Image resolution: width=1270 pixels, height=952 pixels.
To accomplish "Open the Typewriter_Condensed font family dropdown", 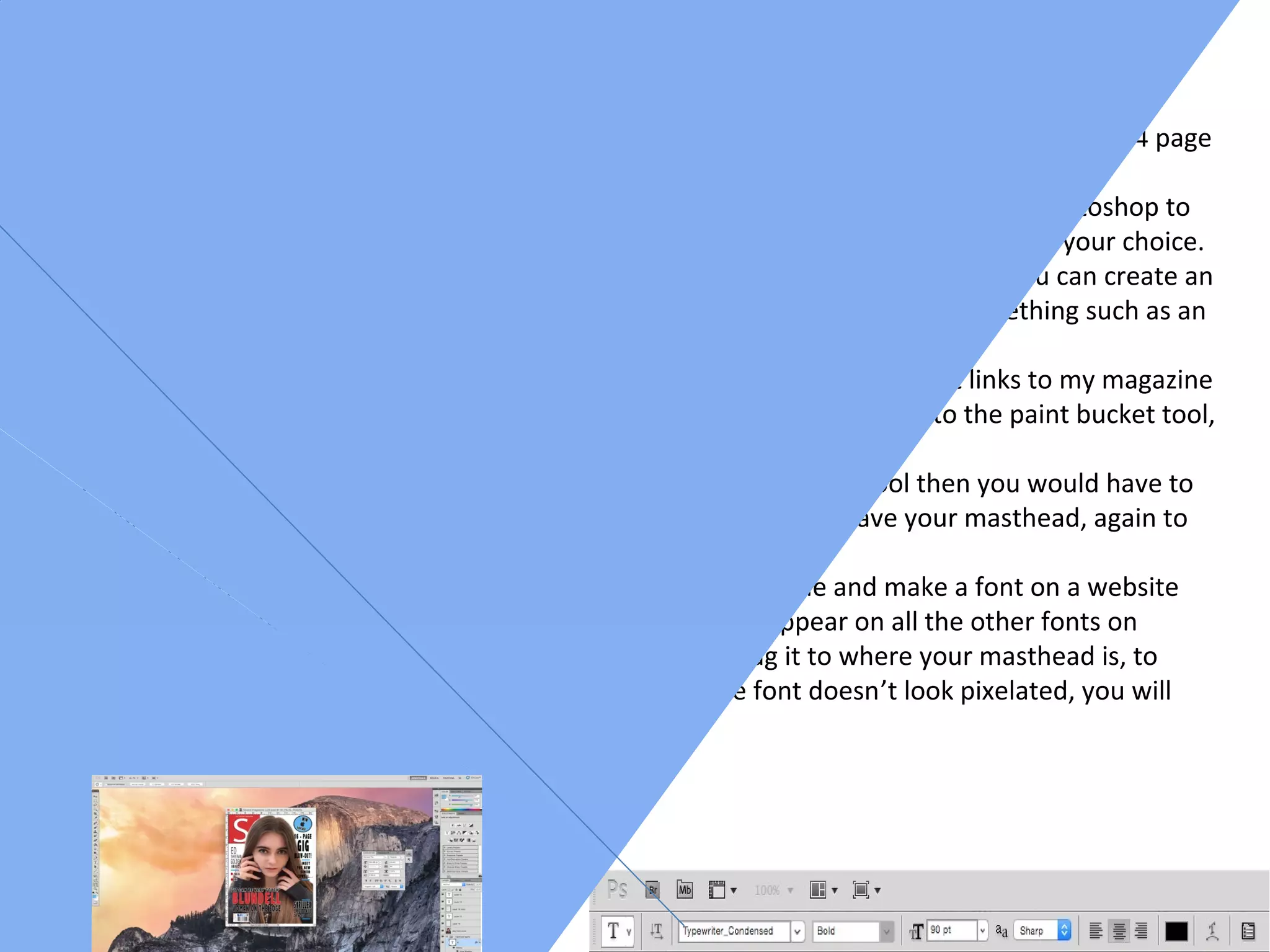I will pos(797,931).
